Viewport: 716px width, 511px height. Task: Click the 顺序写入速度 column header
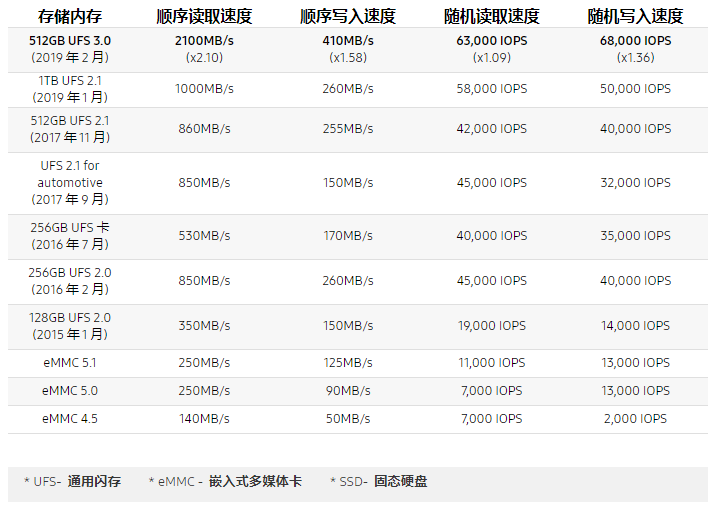[348, 17]
